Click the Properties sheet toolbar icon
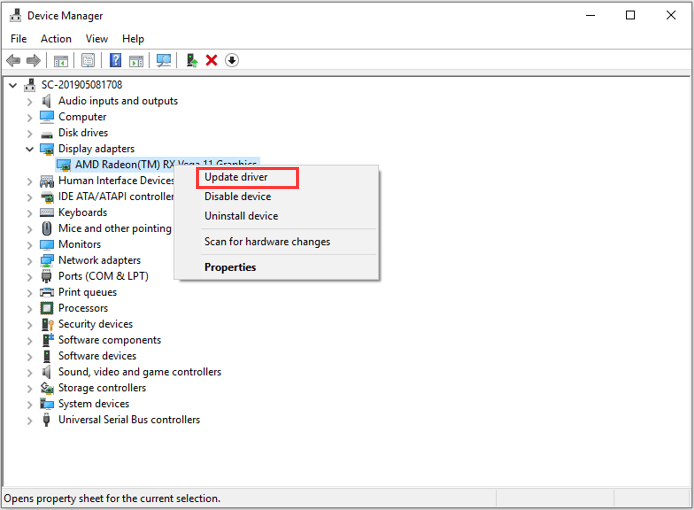694x510 pixels. pyautogui.click(x=88, y=60)
